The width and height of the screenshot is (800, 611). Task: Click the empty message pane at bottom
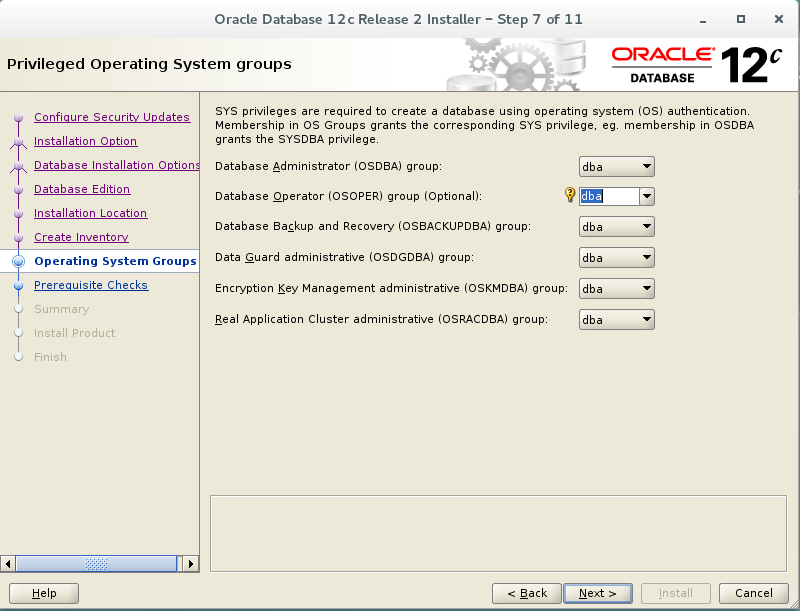pos(498,533)
